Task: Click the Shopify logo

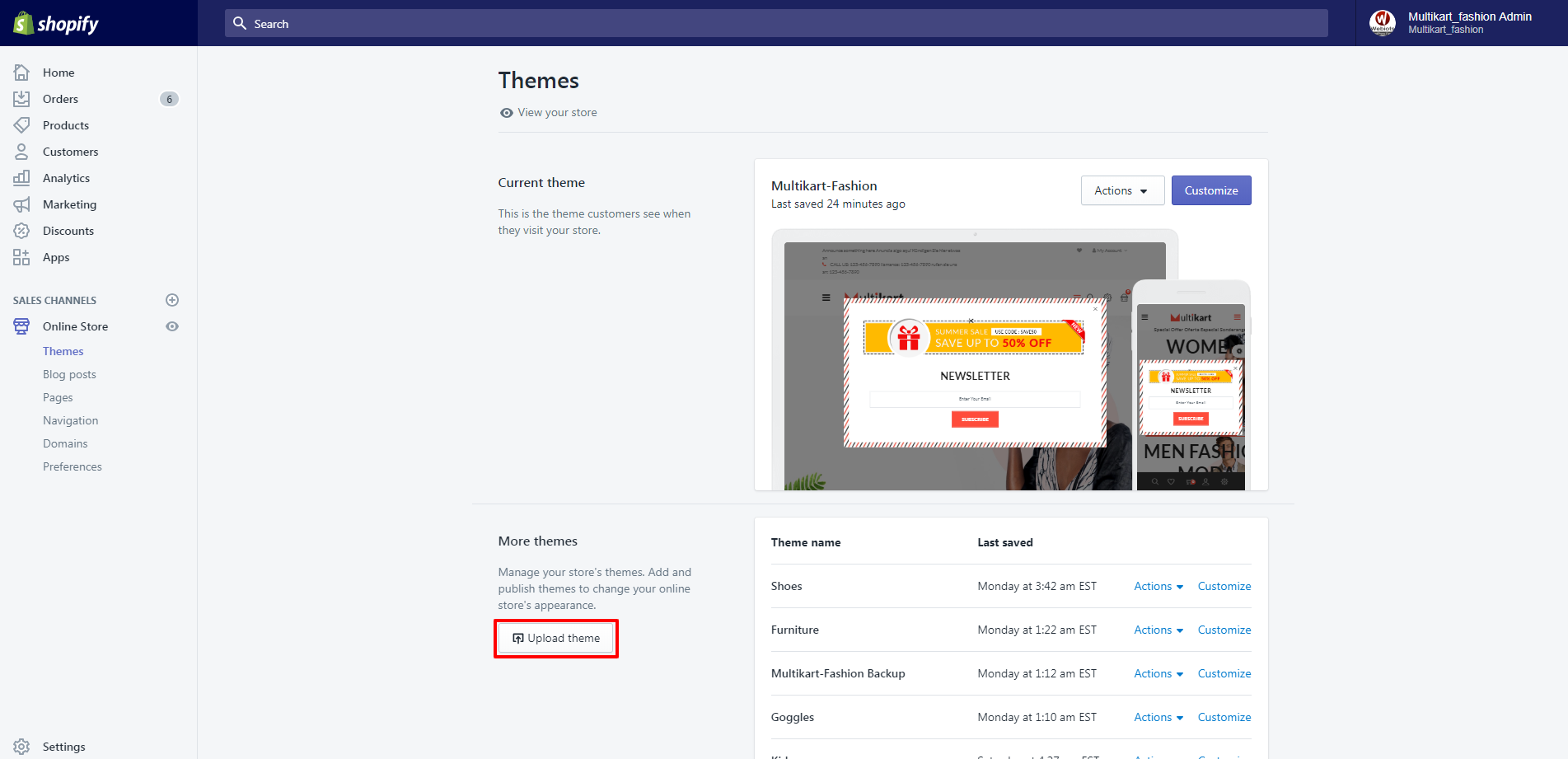Action: (x=56, y=24)
